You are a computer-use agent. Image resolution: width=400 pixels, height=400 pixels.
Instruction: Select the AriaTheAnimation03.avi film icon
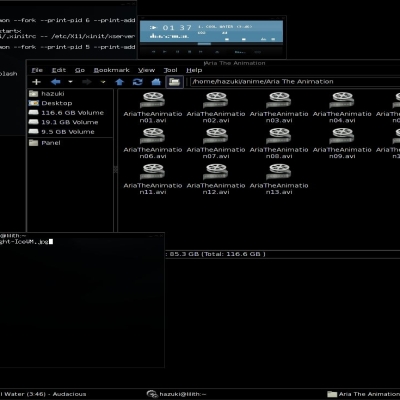(279, 100)
